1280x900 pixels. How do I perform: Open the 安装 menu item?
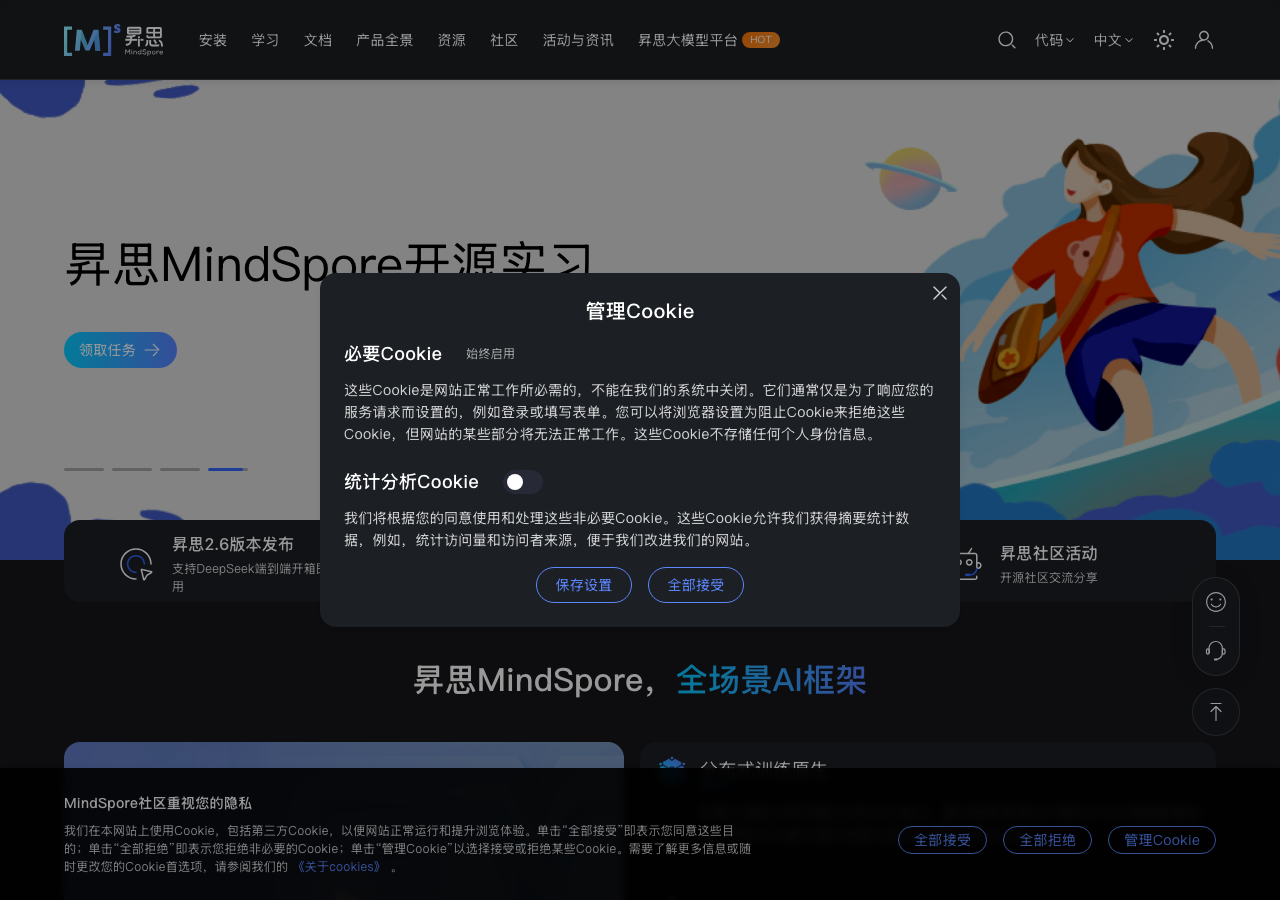click(213, 40)
